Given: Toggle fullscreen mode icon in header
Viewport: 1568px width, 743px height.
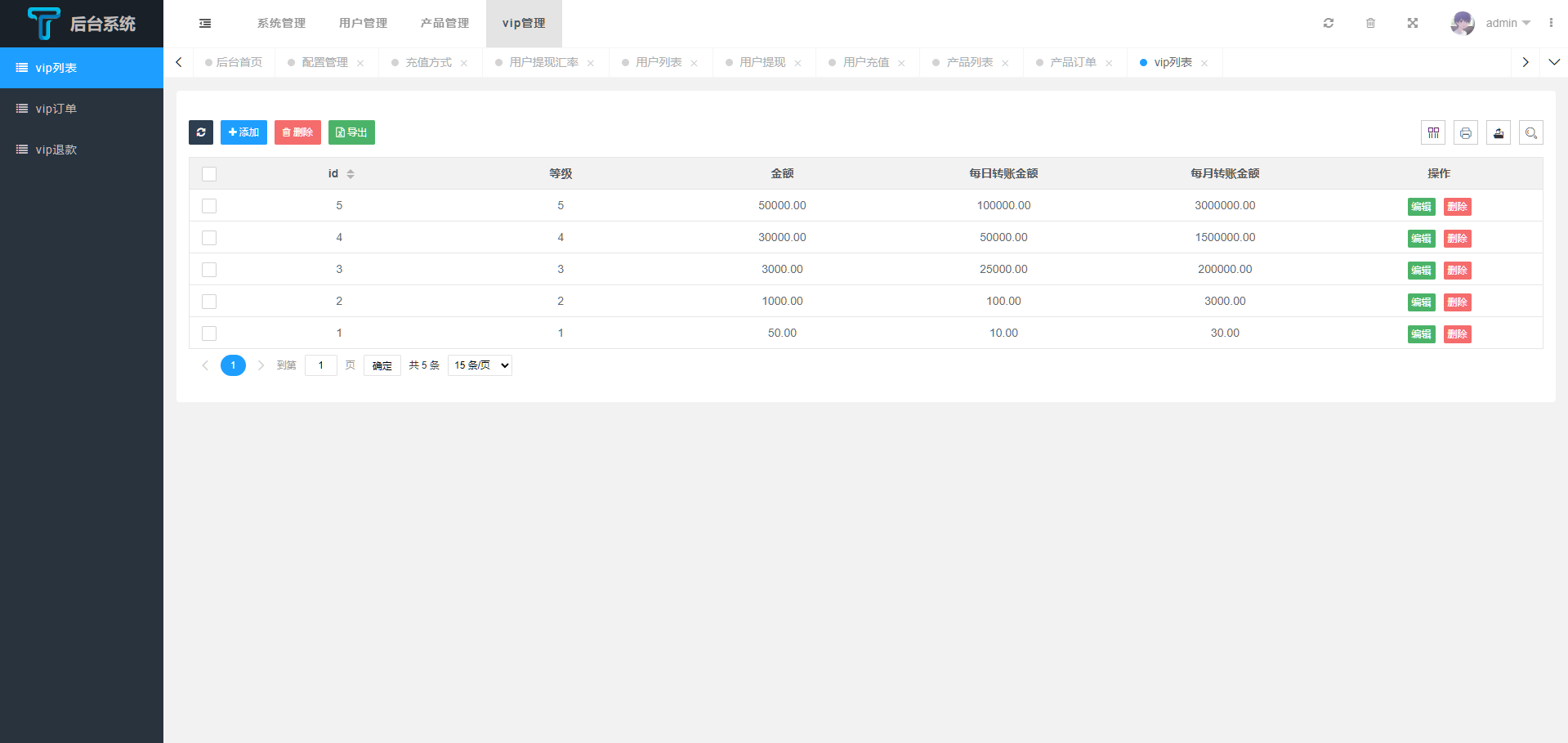Looking at the screenshot, I should coord(1413,23).
